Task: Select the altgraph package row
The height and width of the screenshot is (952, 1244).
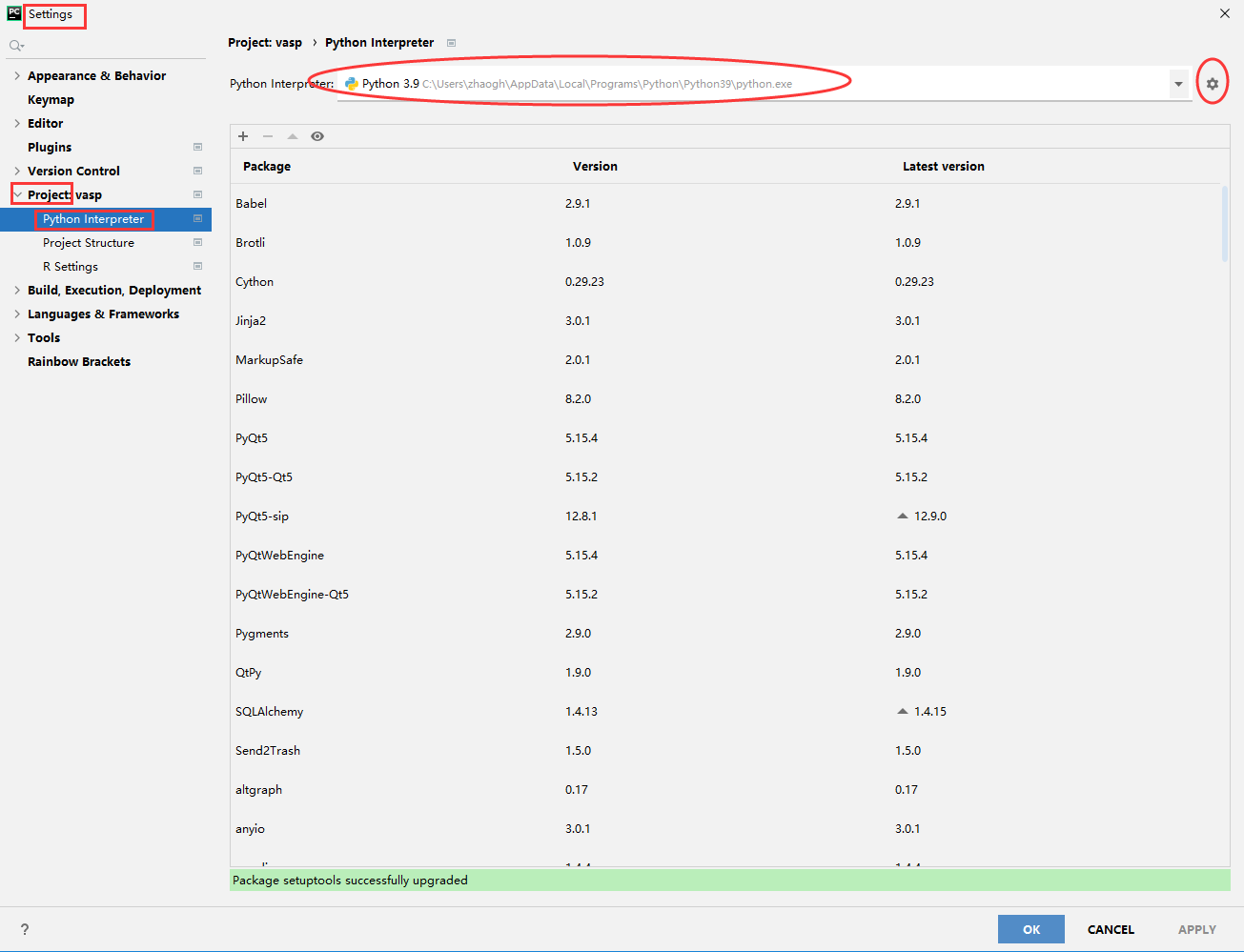Action: pos(725,789)
